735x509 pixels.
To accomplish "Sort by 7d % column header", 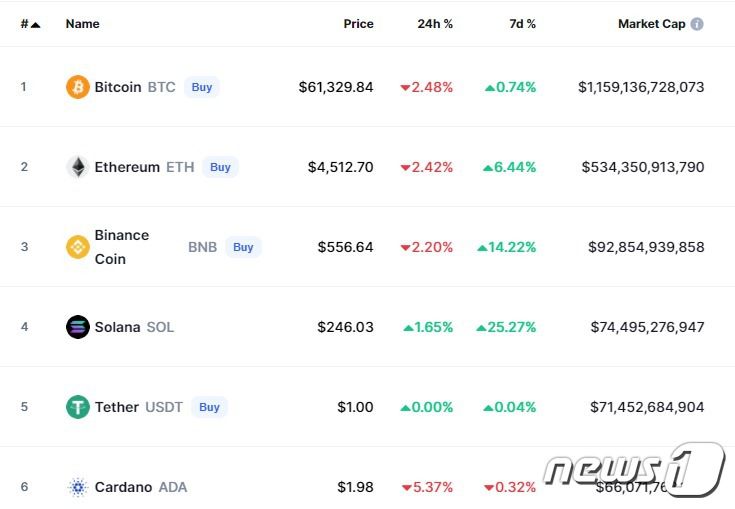I will coord(522,24).
